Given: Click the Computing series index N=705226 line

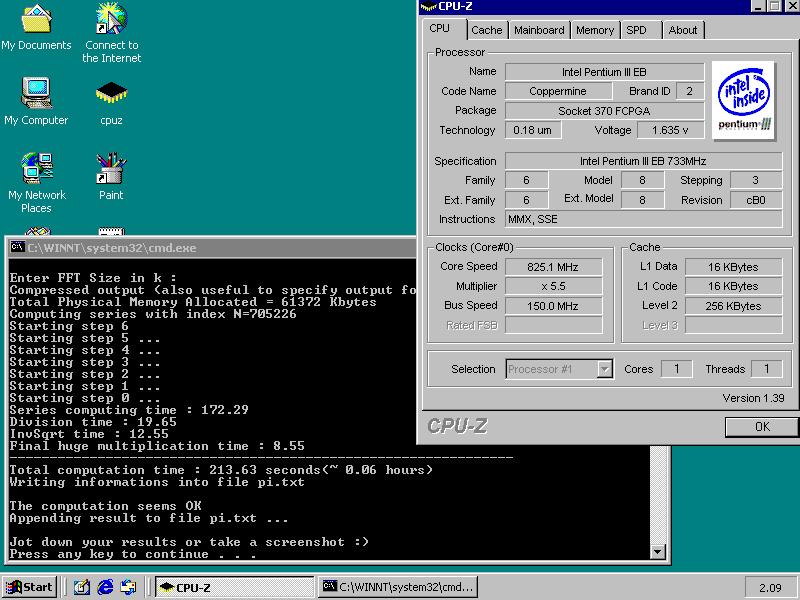Looking at the screenshot, I should [153, 314].
